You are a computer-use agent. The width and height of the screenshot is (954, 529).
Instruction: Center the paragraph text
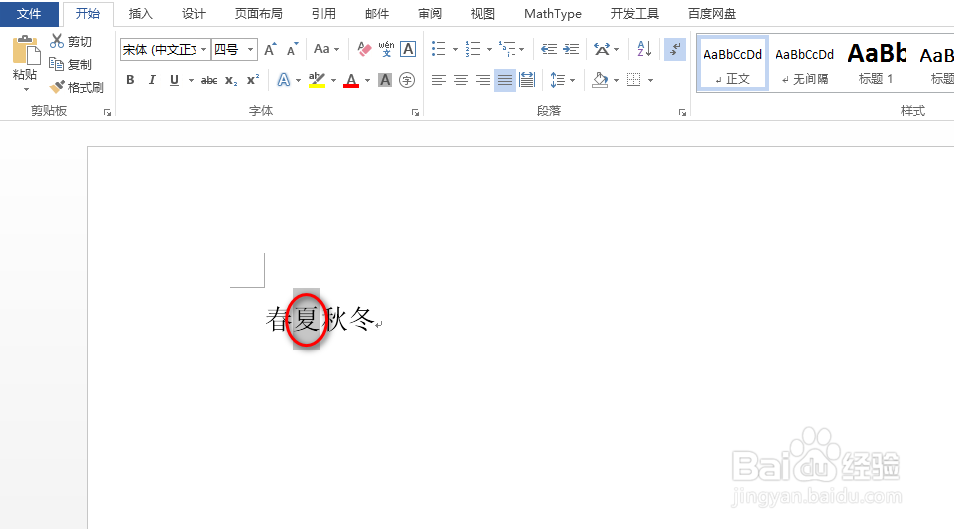(x=461, y=80)
